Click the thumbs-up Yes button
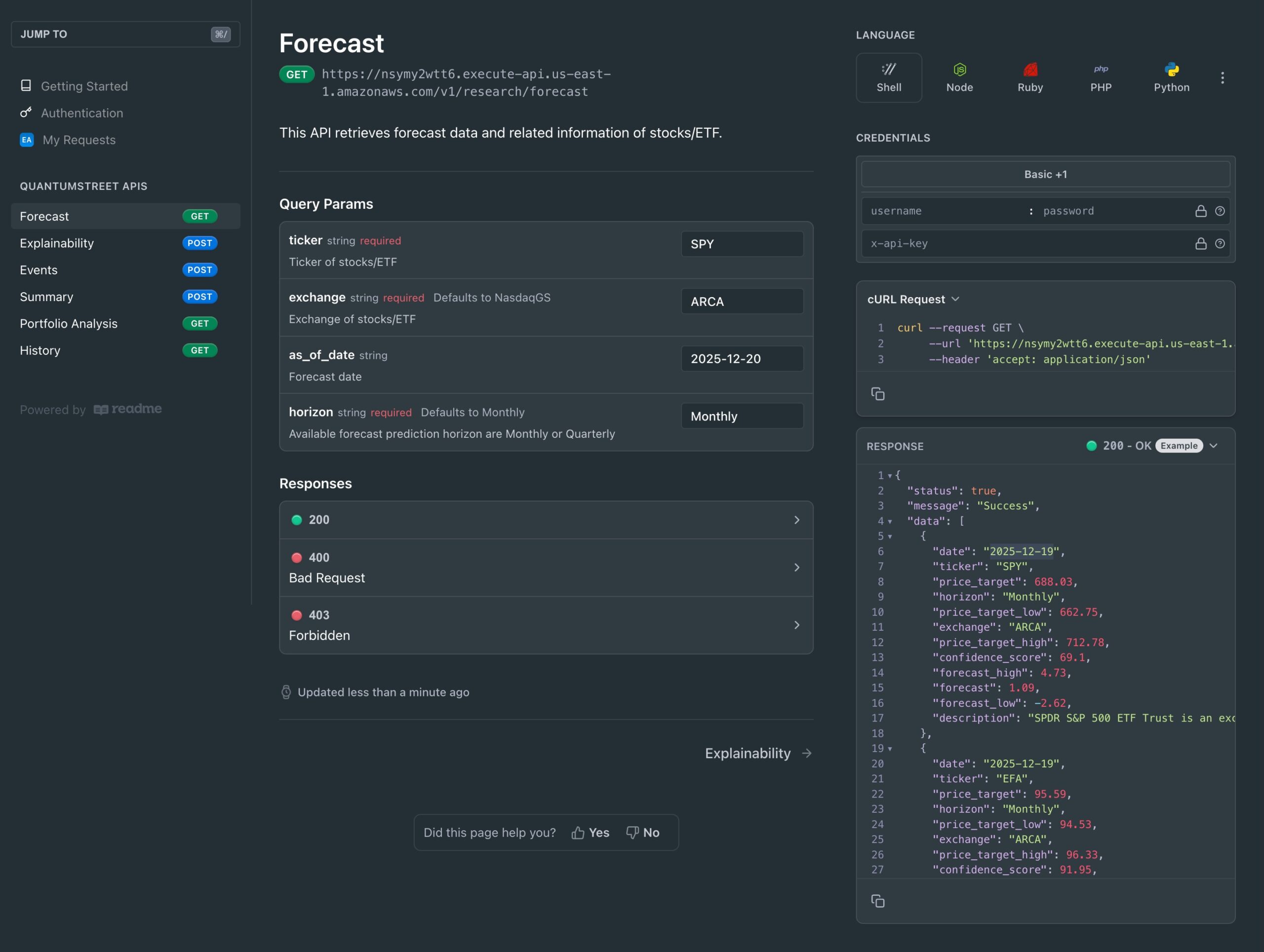Viewport: 1264px width, 952px height. click(x=591, y=832)
